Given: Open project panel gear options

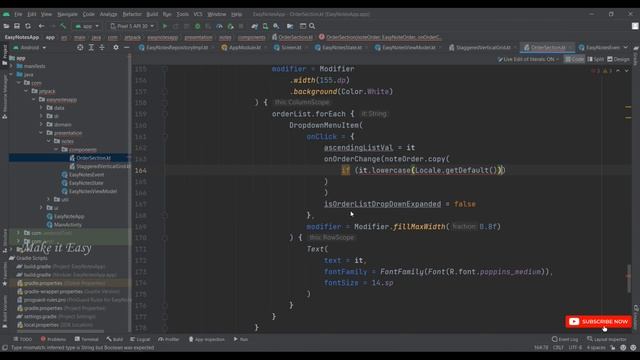Looking at the screenshot, I should 116,48.
